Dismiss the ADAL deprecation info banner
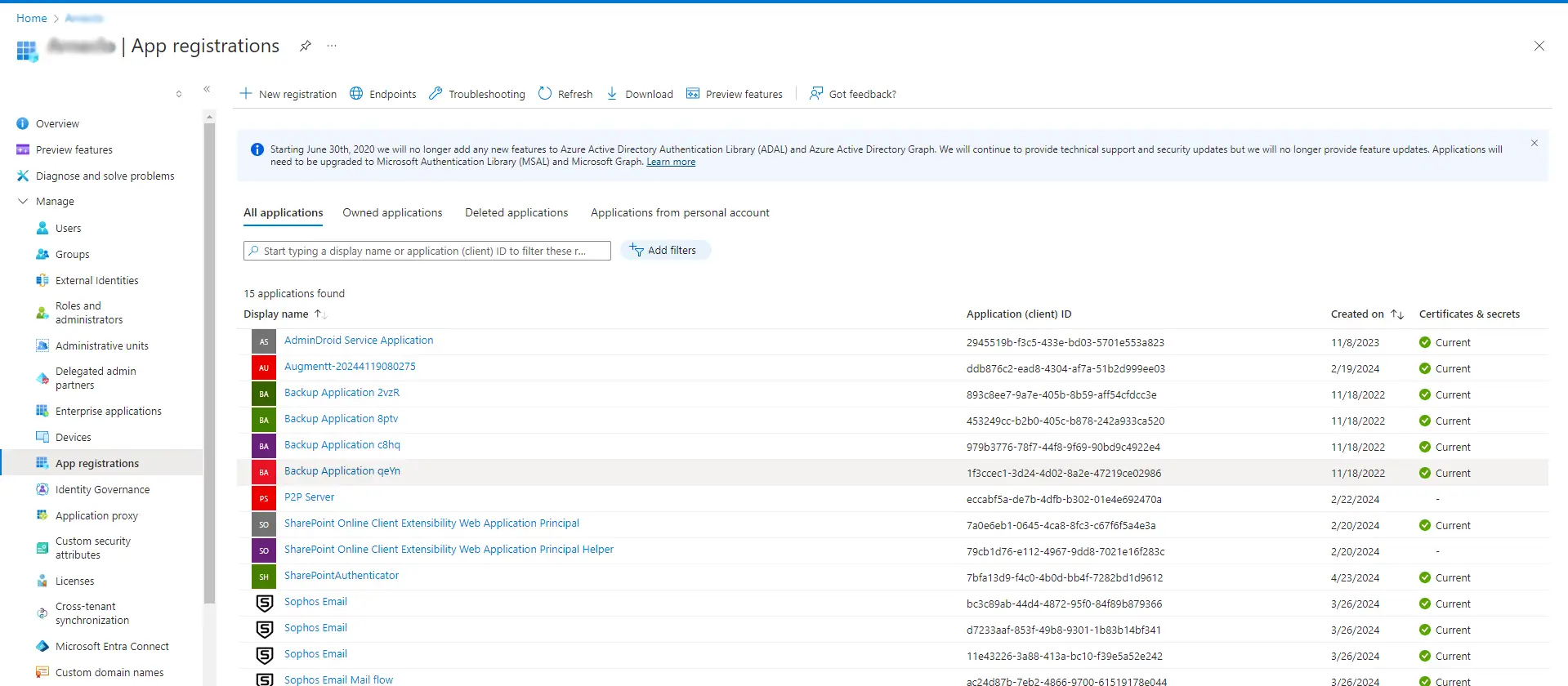Image resolution: width=1568 pixels, height=686 pixels. (1534, 144)
